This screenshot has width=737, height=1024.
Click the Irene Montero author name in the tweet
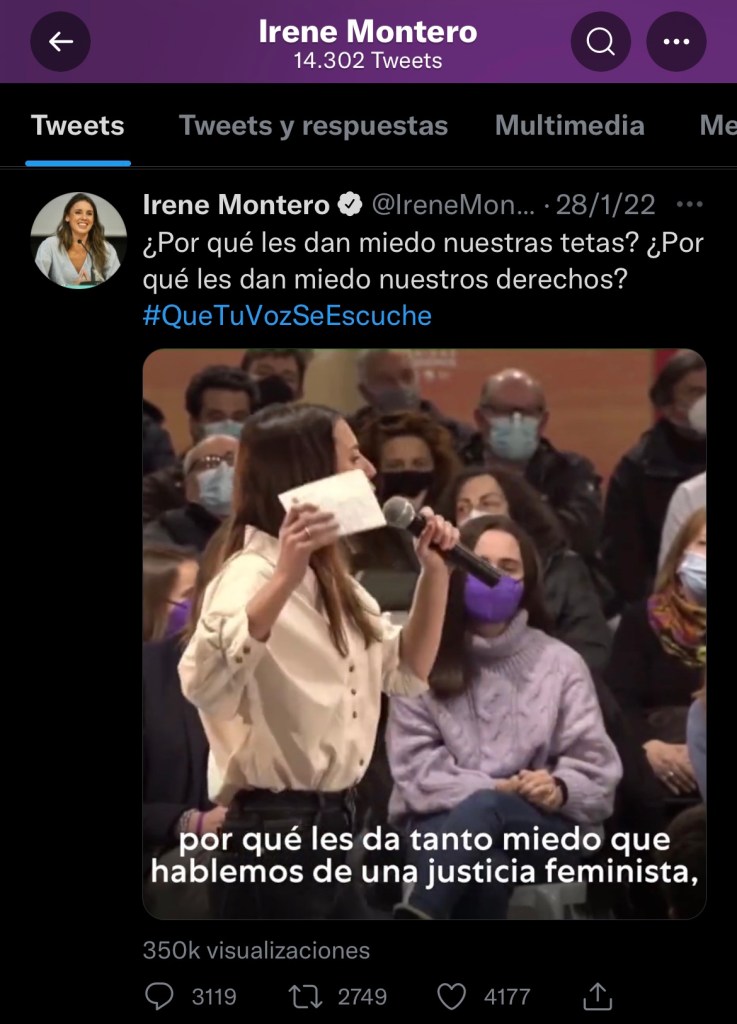[x=236, y=205]
